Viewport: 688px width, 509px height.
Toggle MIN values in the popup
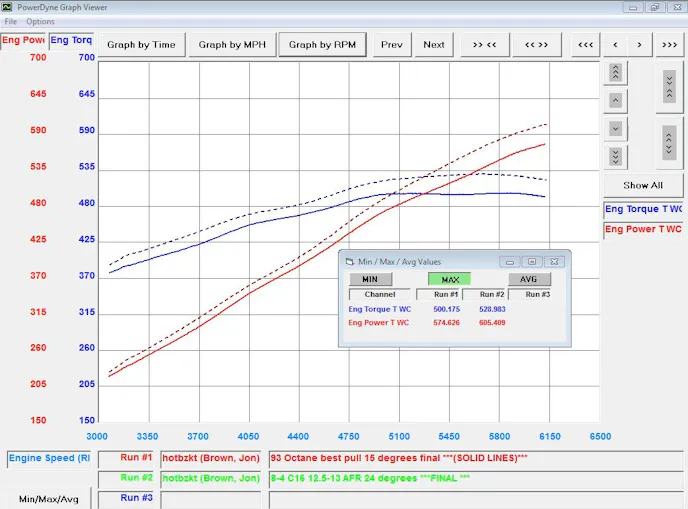click(x=370, y=279)
